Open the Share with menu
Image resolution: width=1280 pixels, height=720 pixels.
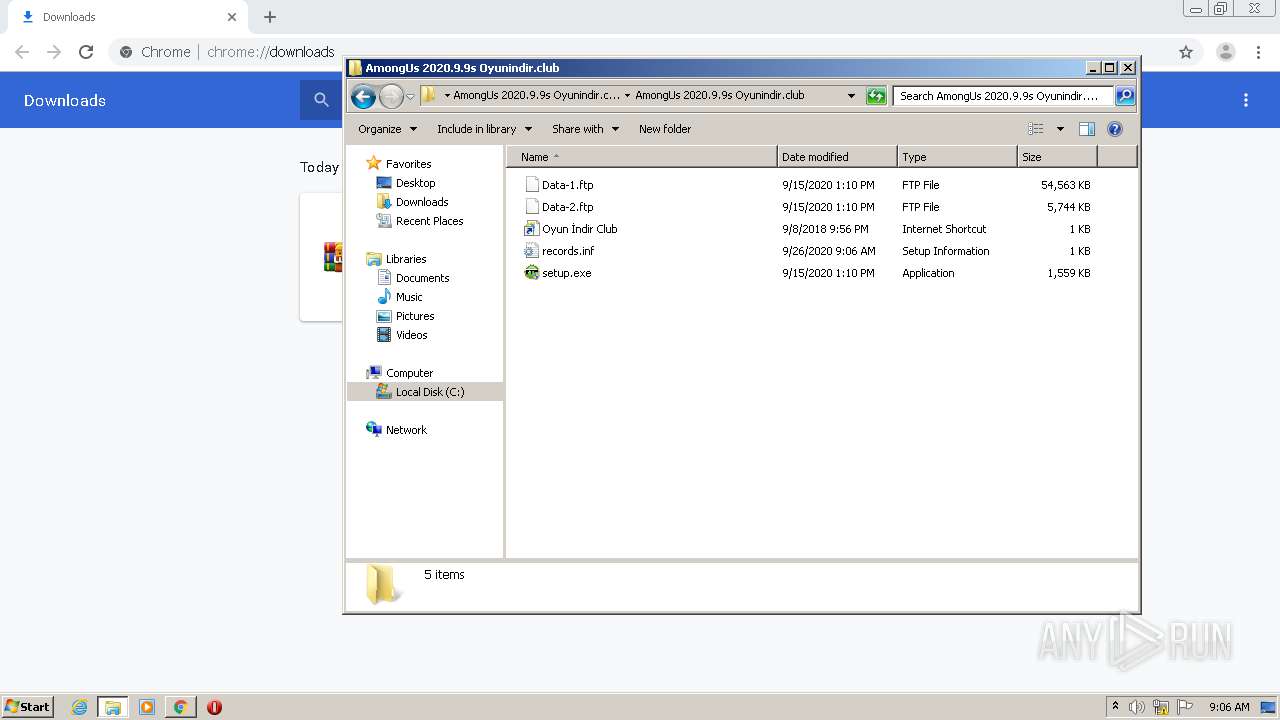click(x=585, y=129)
